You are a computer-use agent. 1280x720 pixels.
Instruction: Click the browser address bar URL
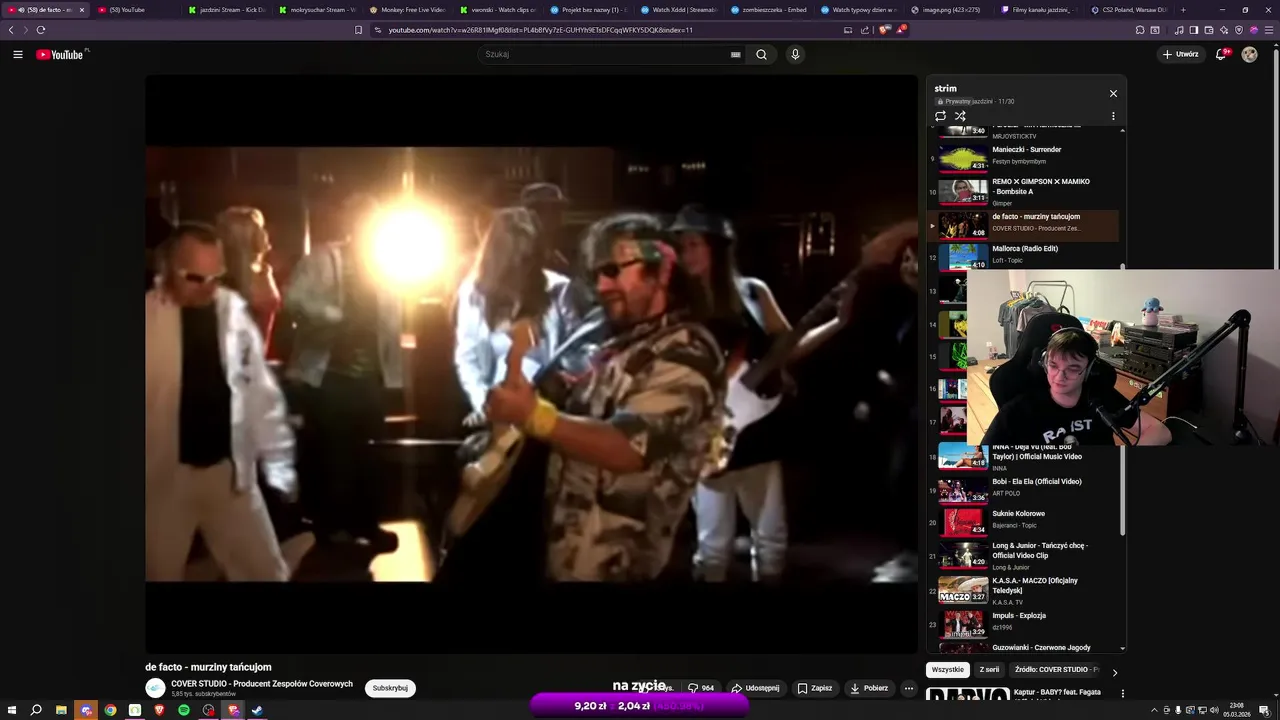(540, 30)
